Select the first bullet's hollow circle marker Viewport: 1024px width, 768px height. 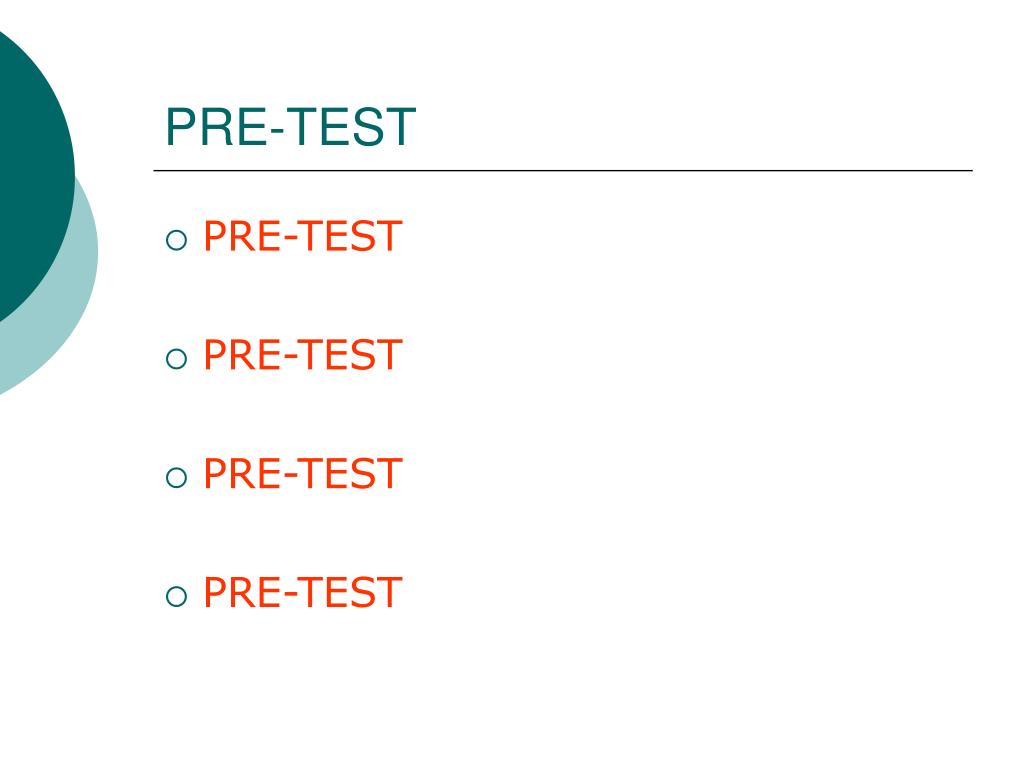pos(176,240)
